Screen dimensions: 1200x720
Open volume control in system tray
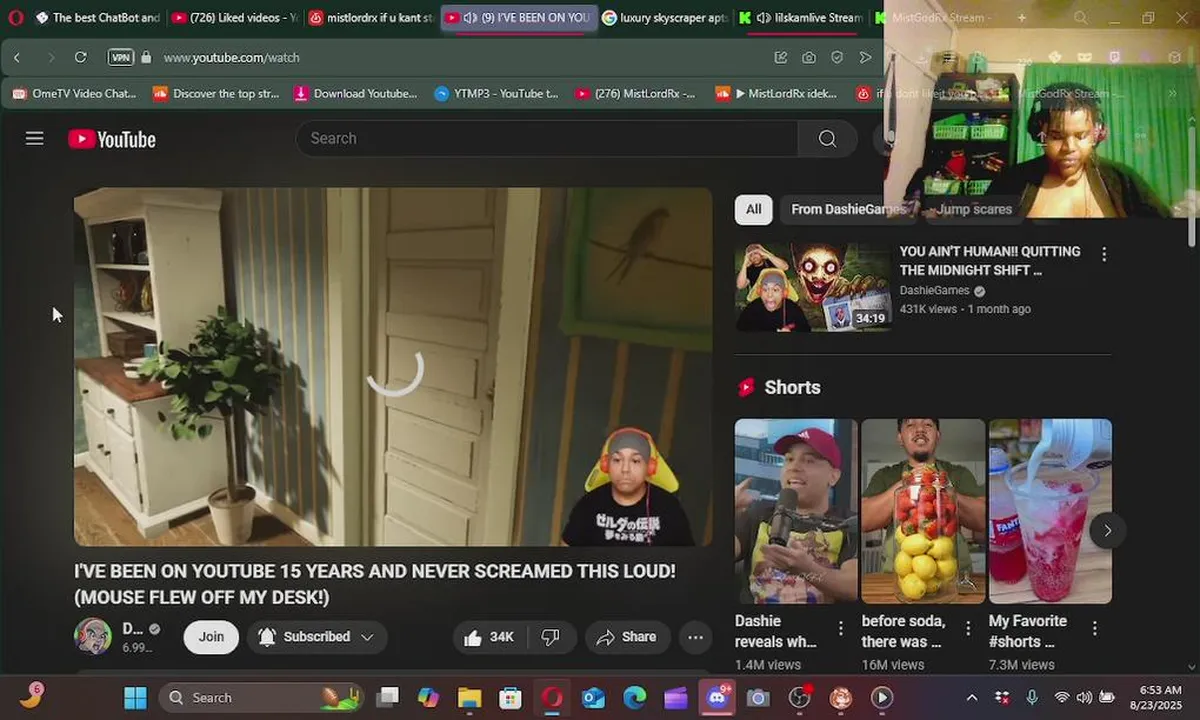1084,698
